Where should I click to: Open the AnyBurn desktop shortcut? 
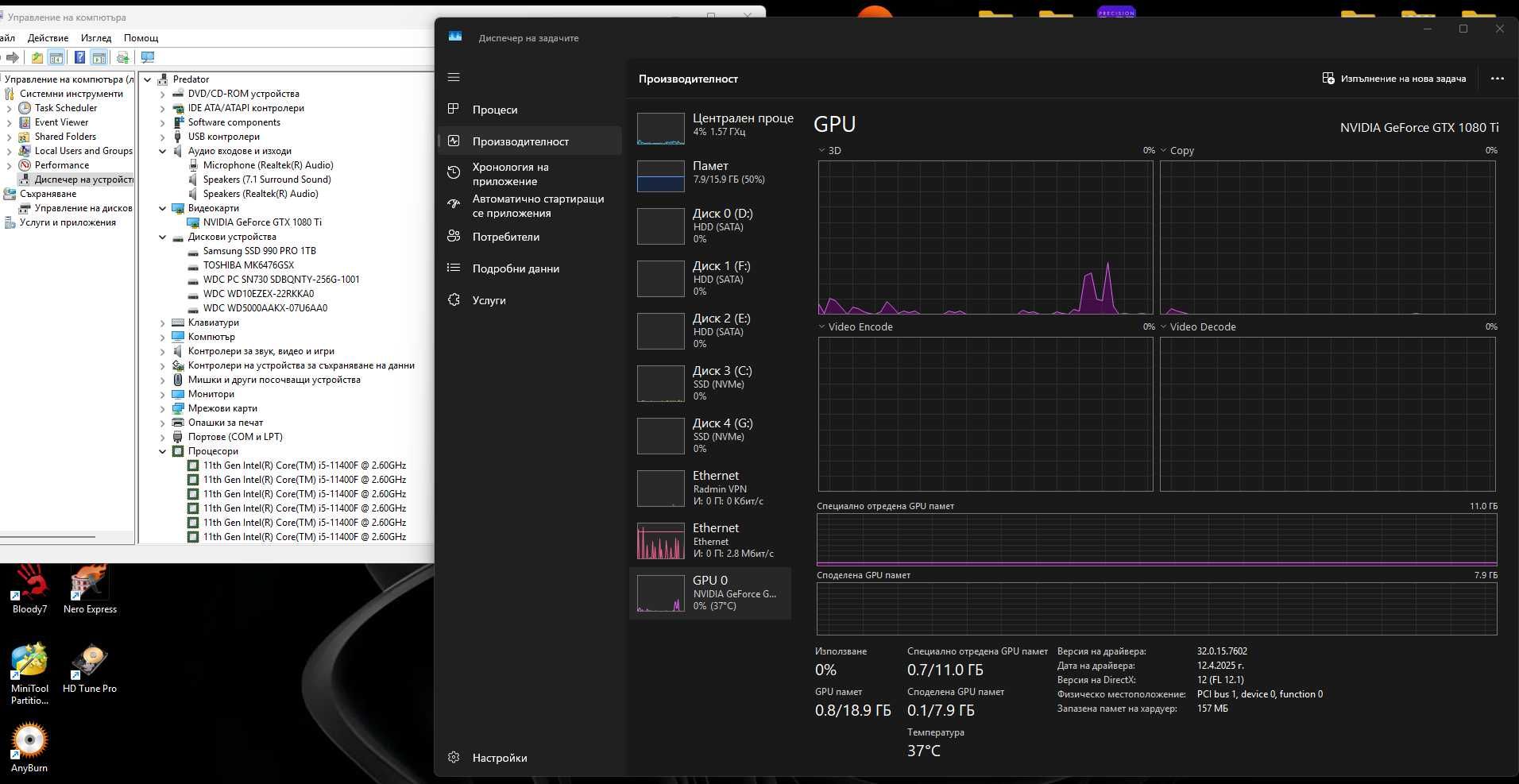29,747
